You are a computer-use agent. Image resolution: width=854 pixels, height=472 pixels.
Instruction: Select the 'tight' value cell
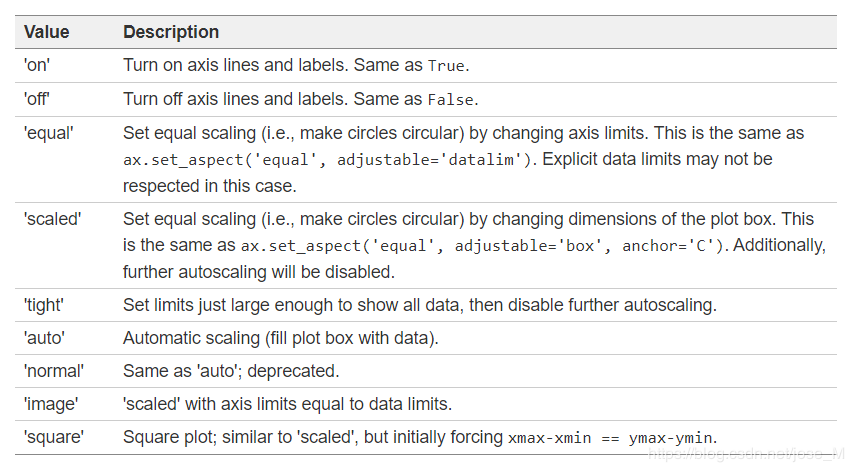42,305
